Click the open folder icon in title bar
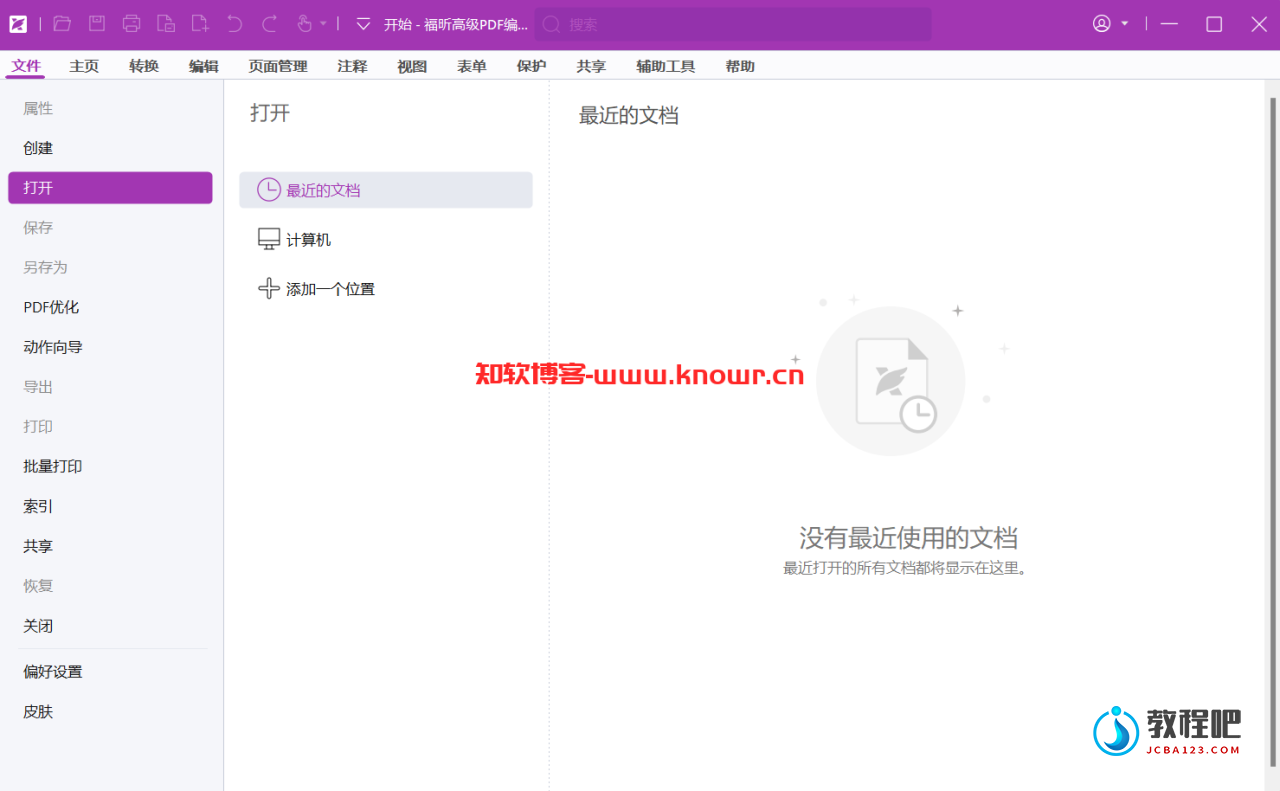 coord(62,24)
